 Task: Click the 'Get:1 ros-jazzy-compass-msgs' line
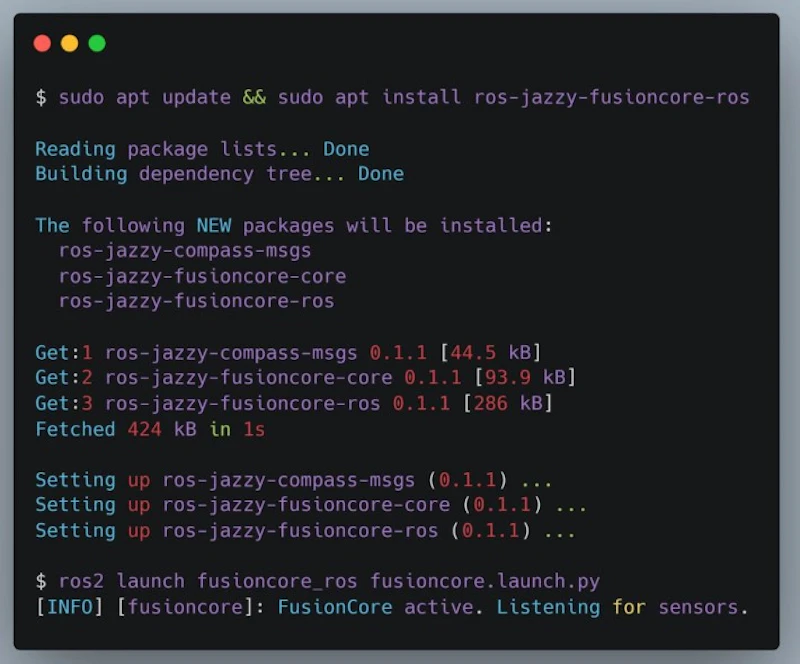coord(288,352)
